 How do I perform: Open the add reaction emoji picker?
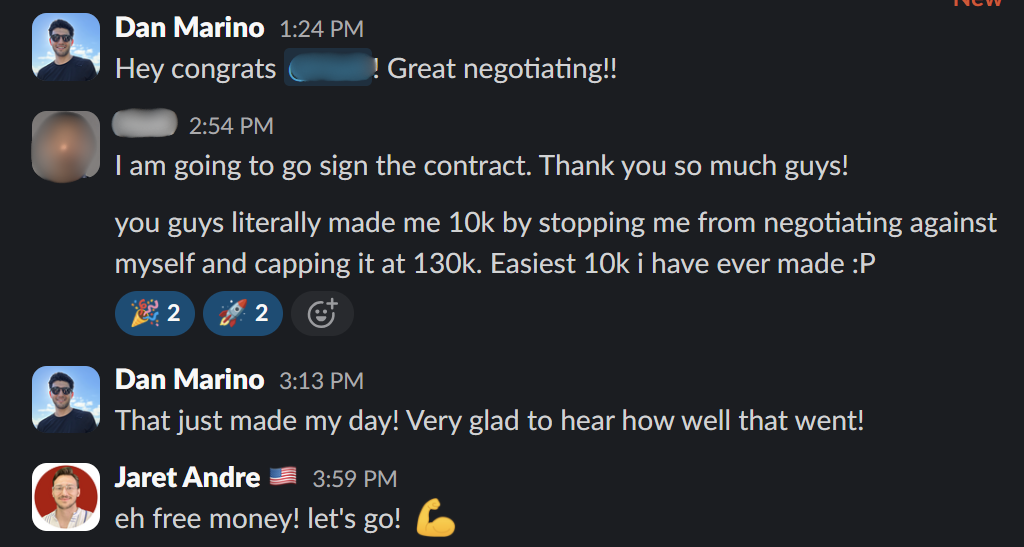pos(321,314)
